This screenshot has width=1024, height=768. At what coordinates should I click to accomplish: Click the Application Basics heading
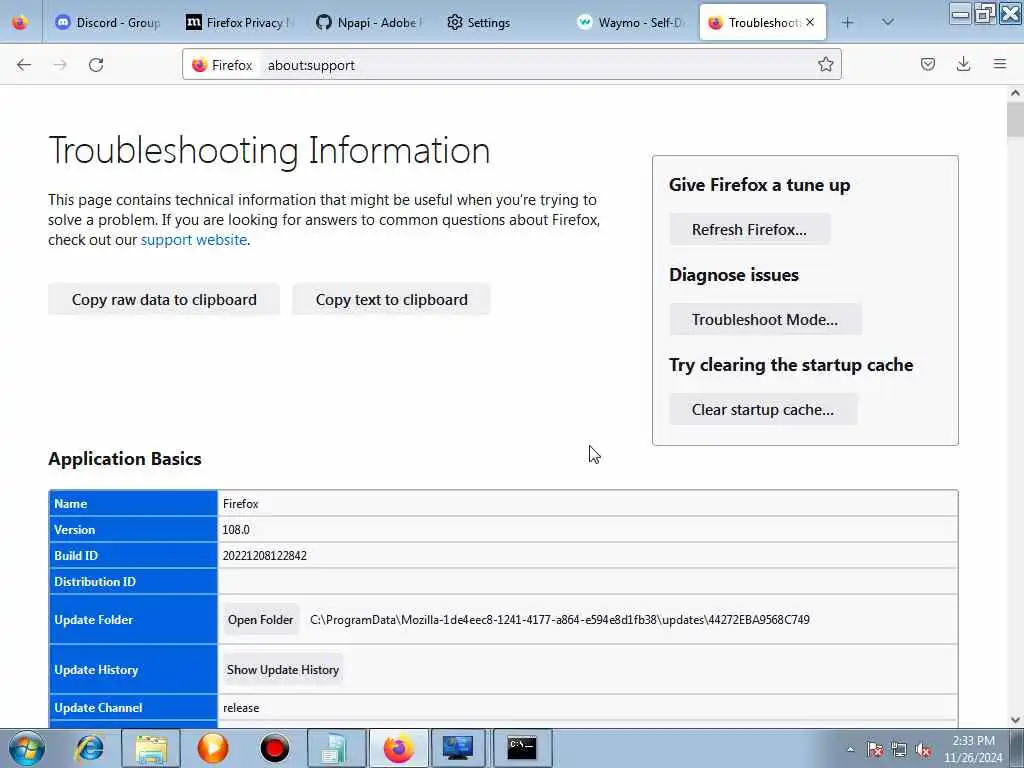125,459
